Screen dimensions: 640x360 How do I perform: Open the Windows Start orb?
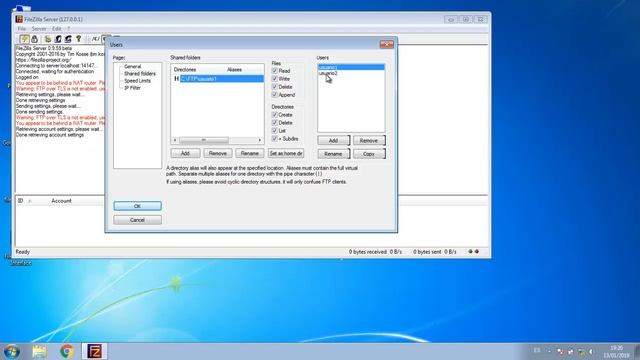click(x=11, y=351)
